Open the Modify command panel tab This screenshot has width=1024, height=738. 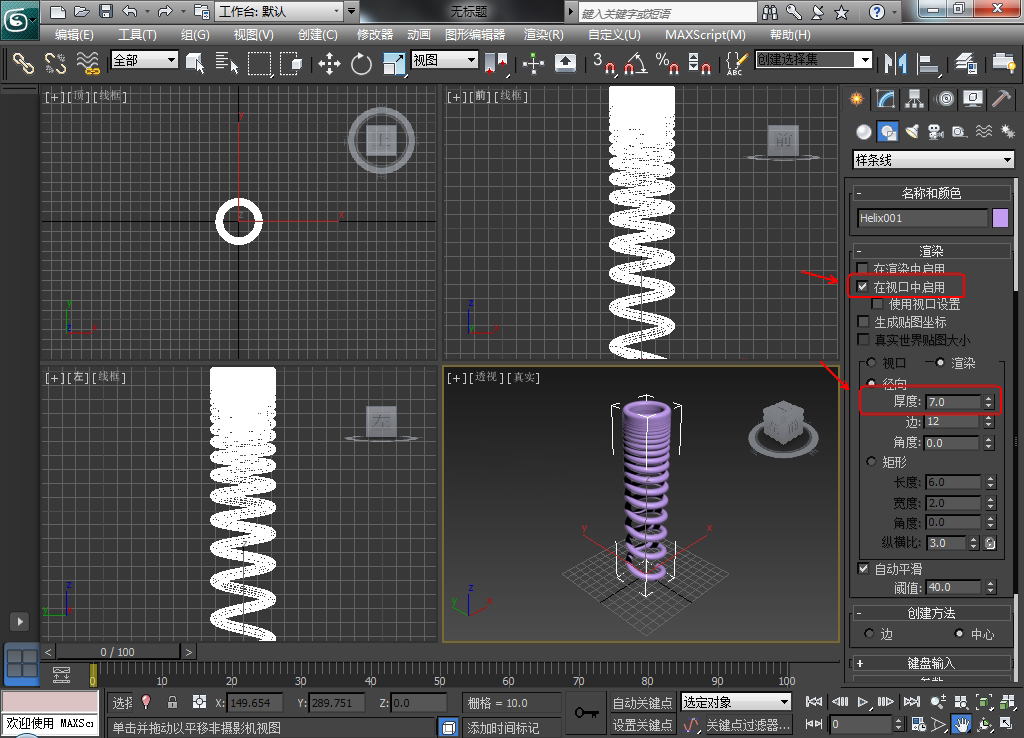point(885,99)
